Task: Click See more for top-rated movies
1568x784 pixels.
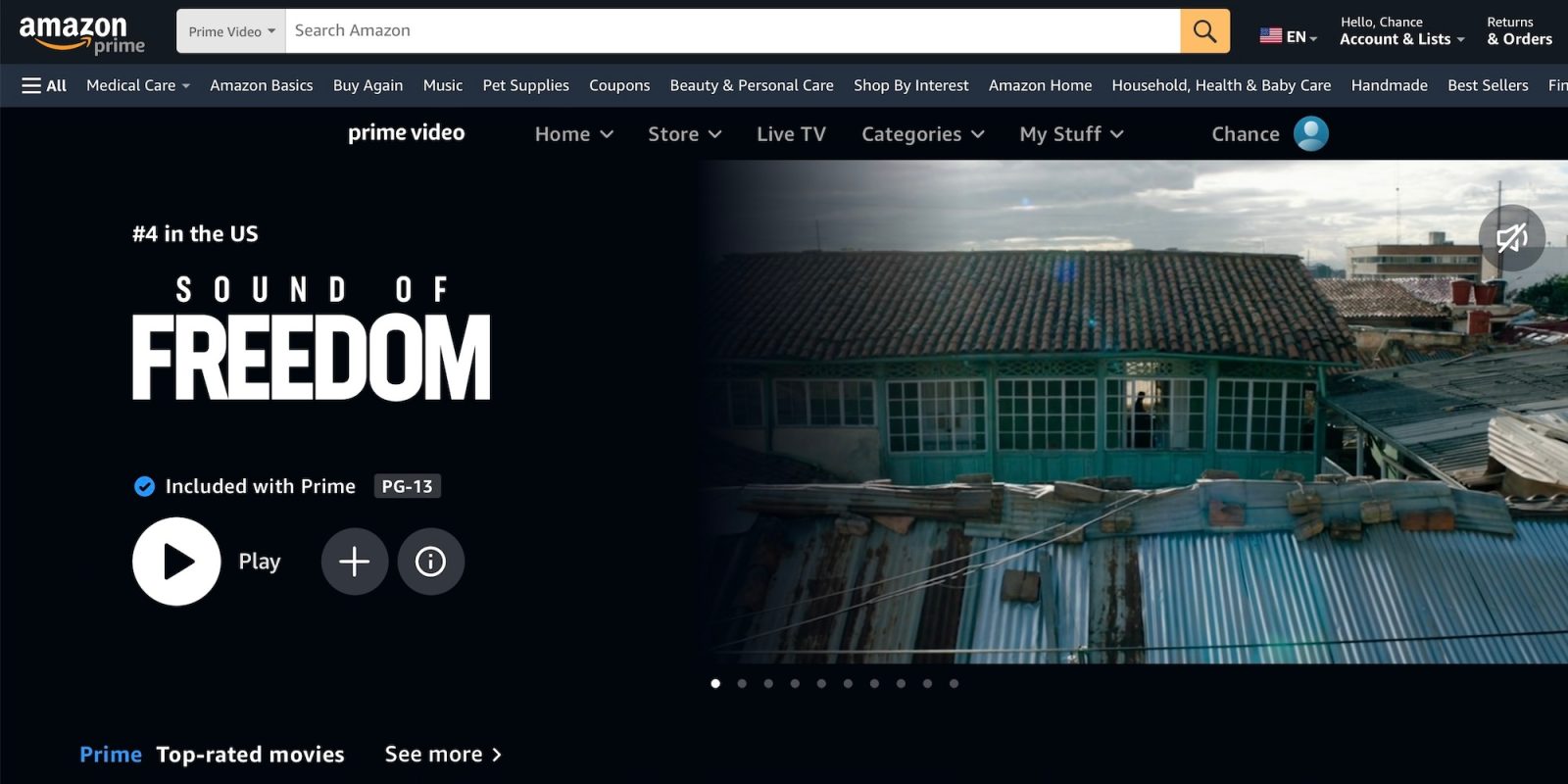Action: (x=443, y=755)
